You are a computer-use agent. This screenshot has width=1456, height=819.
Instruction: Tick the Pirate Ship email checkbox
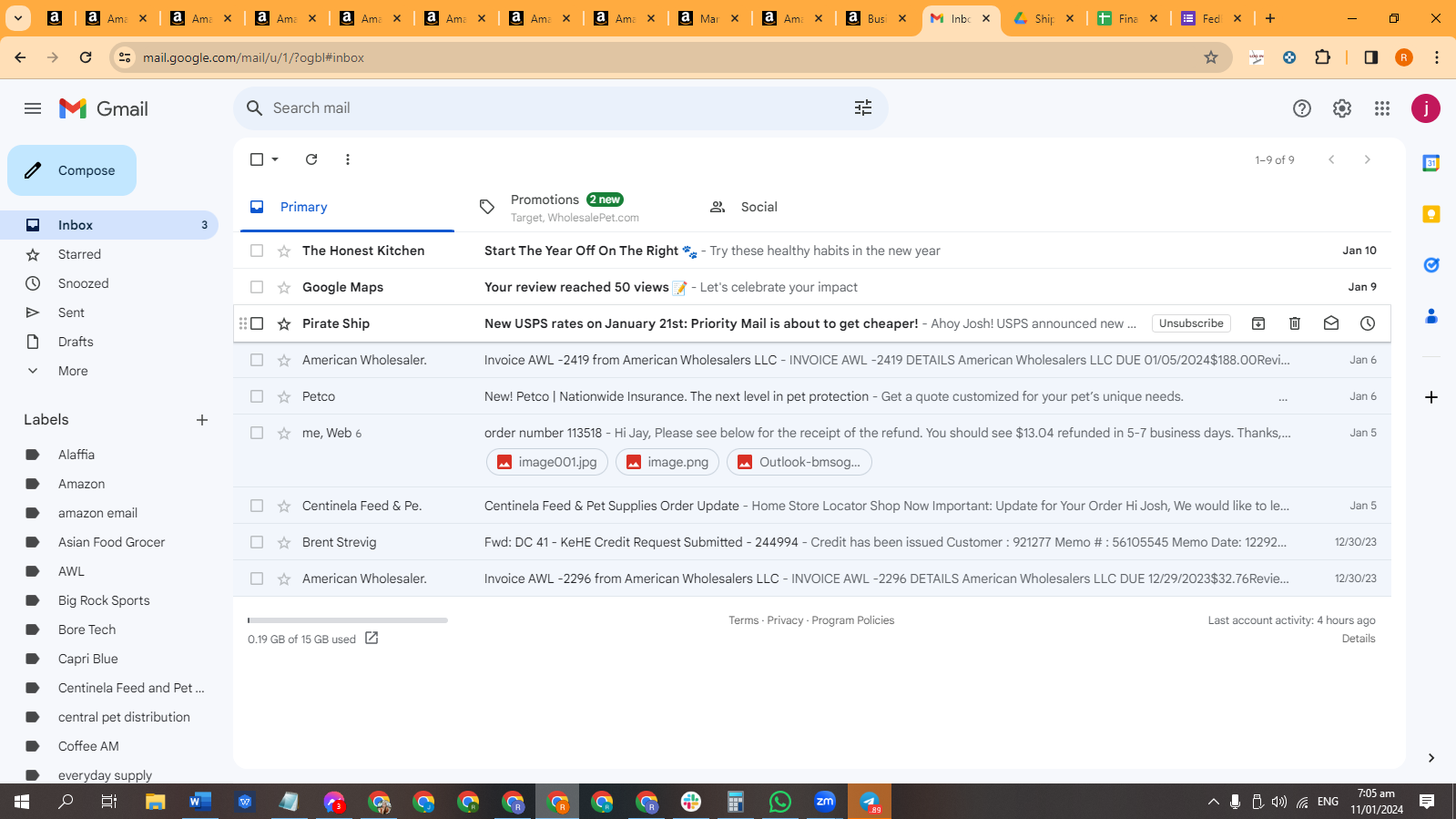point(257,323)
